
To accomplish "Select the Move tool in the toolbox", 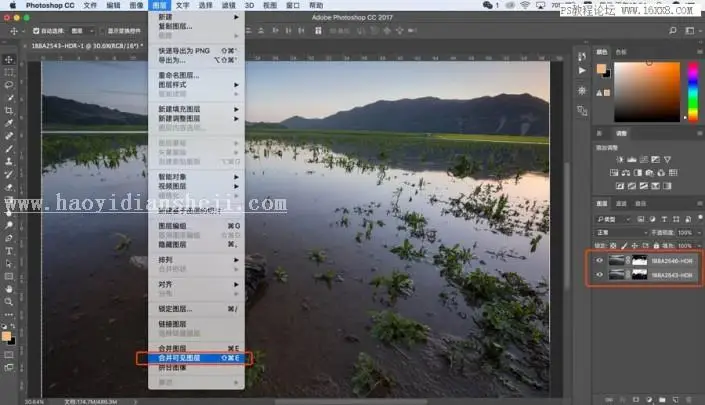I will 9,59.
